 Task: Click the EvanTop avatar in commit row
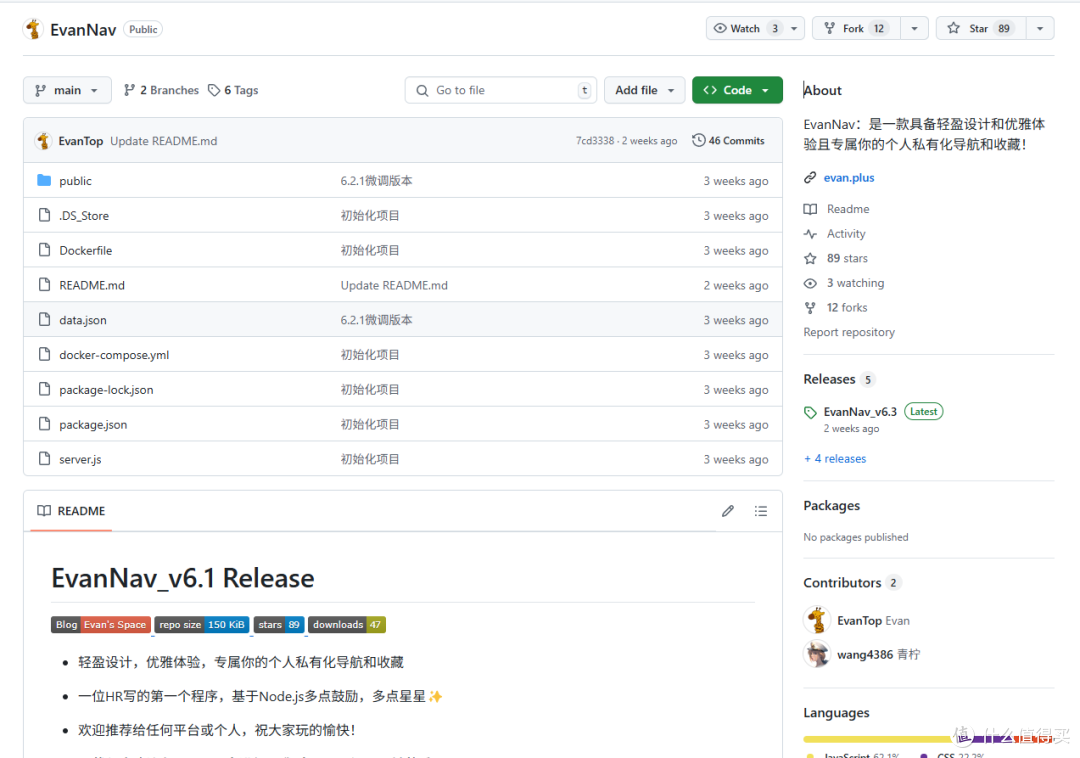43,140
